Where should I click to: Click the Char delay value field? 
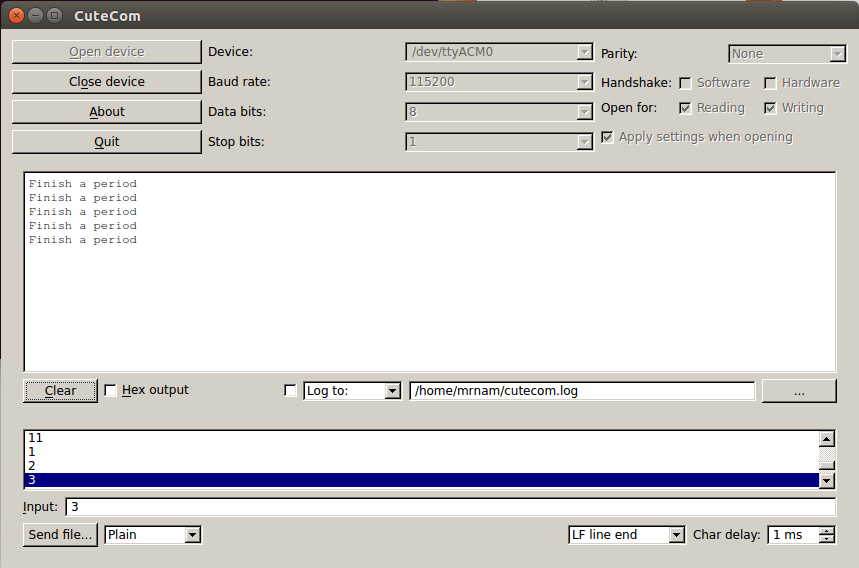(x=793, y=535)
